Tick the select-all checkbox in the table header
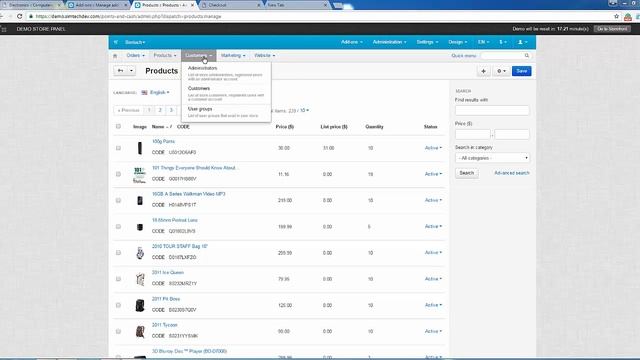640x360 pixels. pyautogui.click(x=118, y=127)
